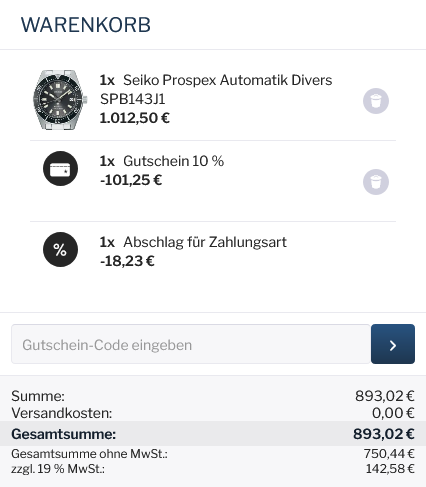
Task: Click the percent discount icon
Action: (x=60, y=249)
